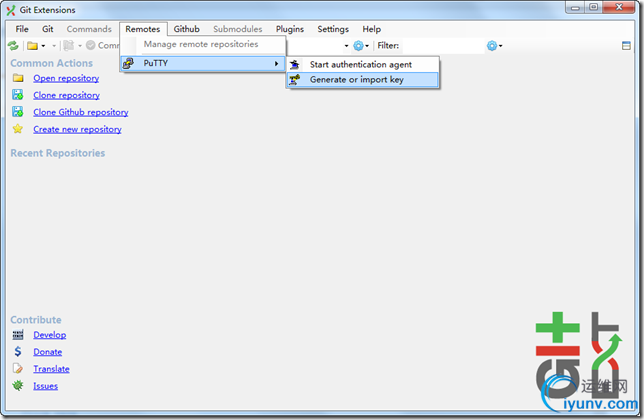Open the Submodules menu
The width and height of the screenshot is (644, 420).
[x=238, y=29]
